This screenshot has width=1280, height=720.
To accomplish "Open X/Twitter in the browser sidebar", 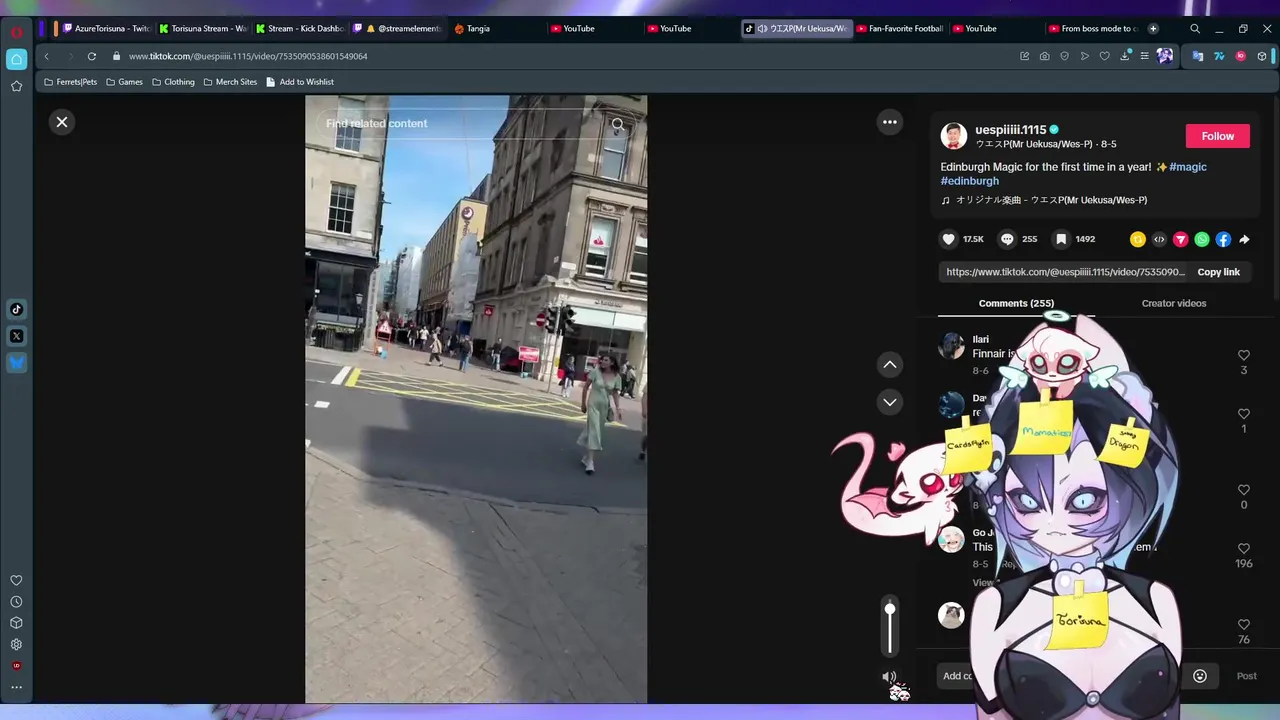I will coord(16,336).
